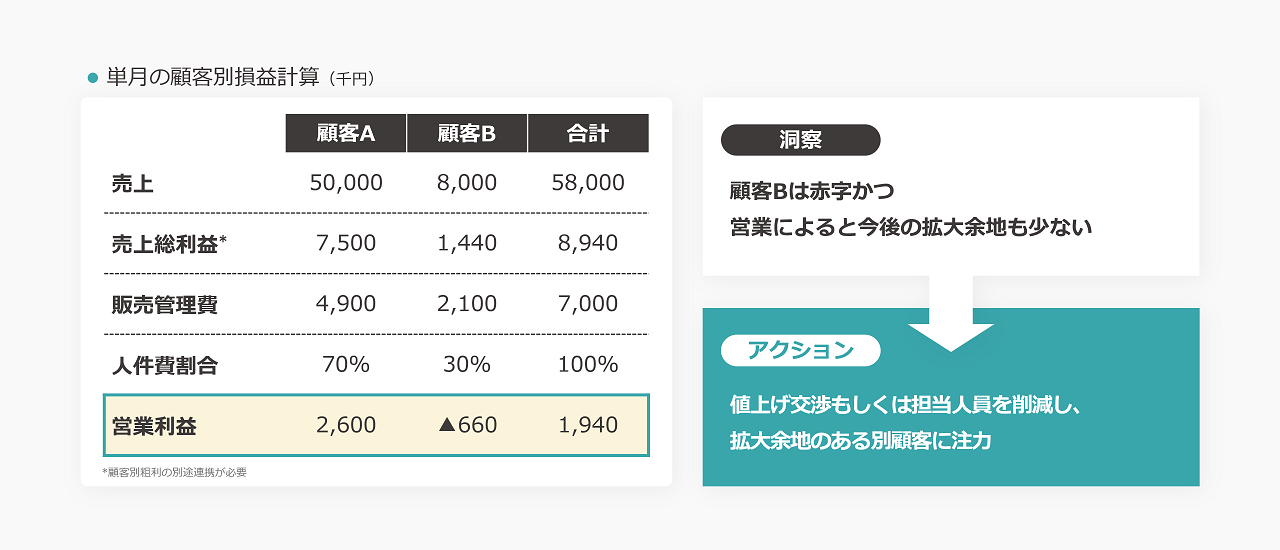Click the ▲660 negative operating profit value
Viewport: 1280px width, 550px height.
pos(467,425)
